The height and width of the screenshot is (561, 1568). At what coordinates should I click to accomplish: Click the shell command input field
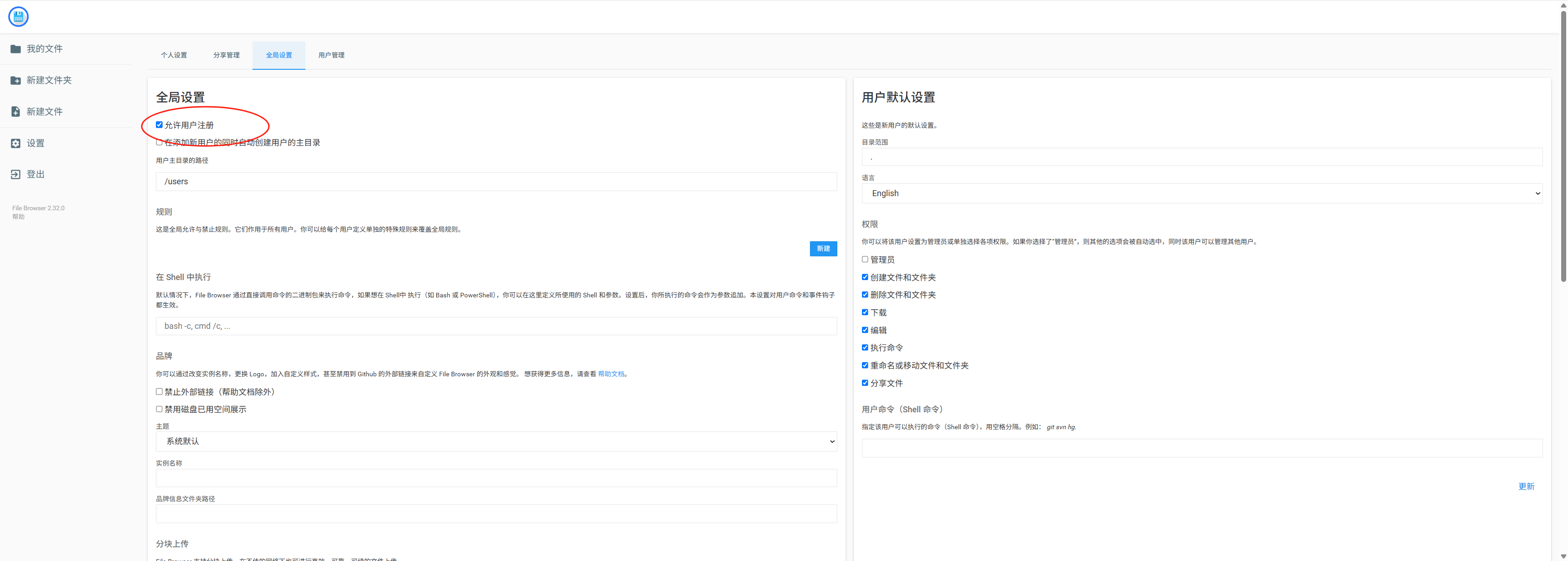[496, 326]
